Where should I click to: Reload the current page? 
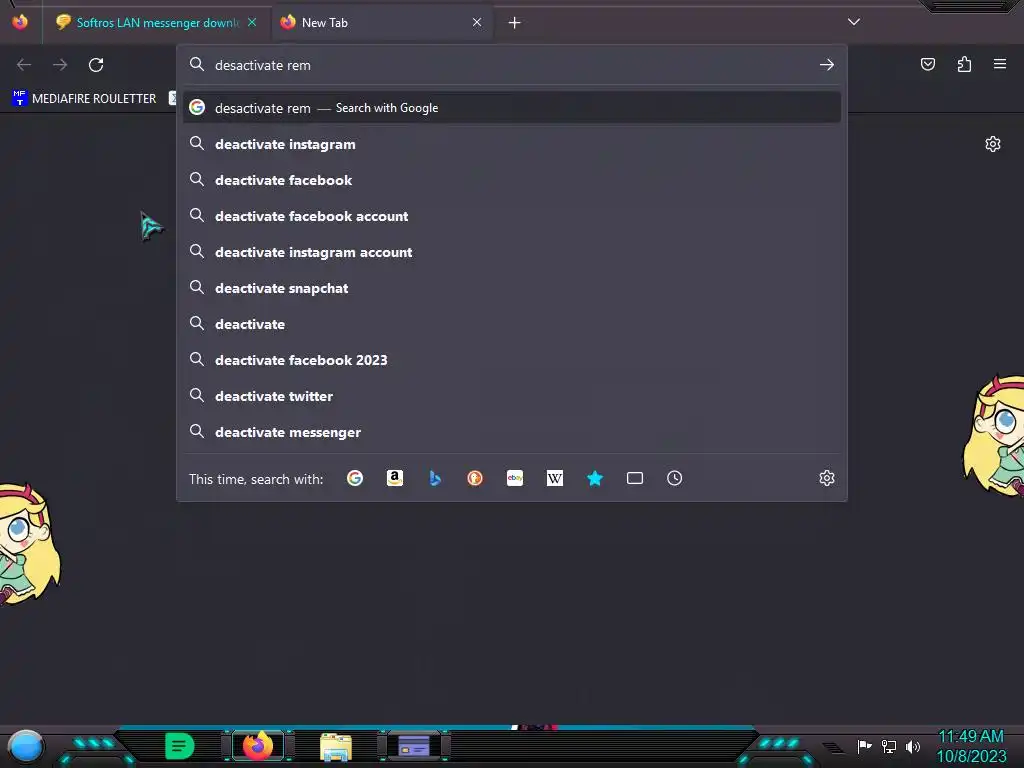tap(96, 65)
